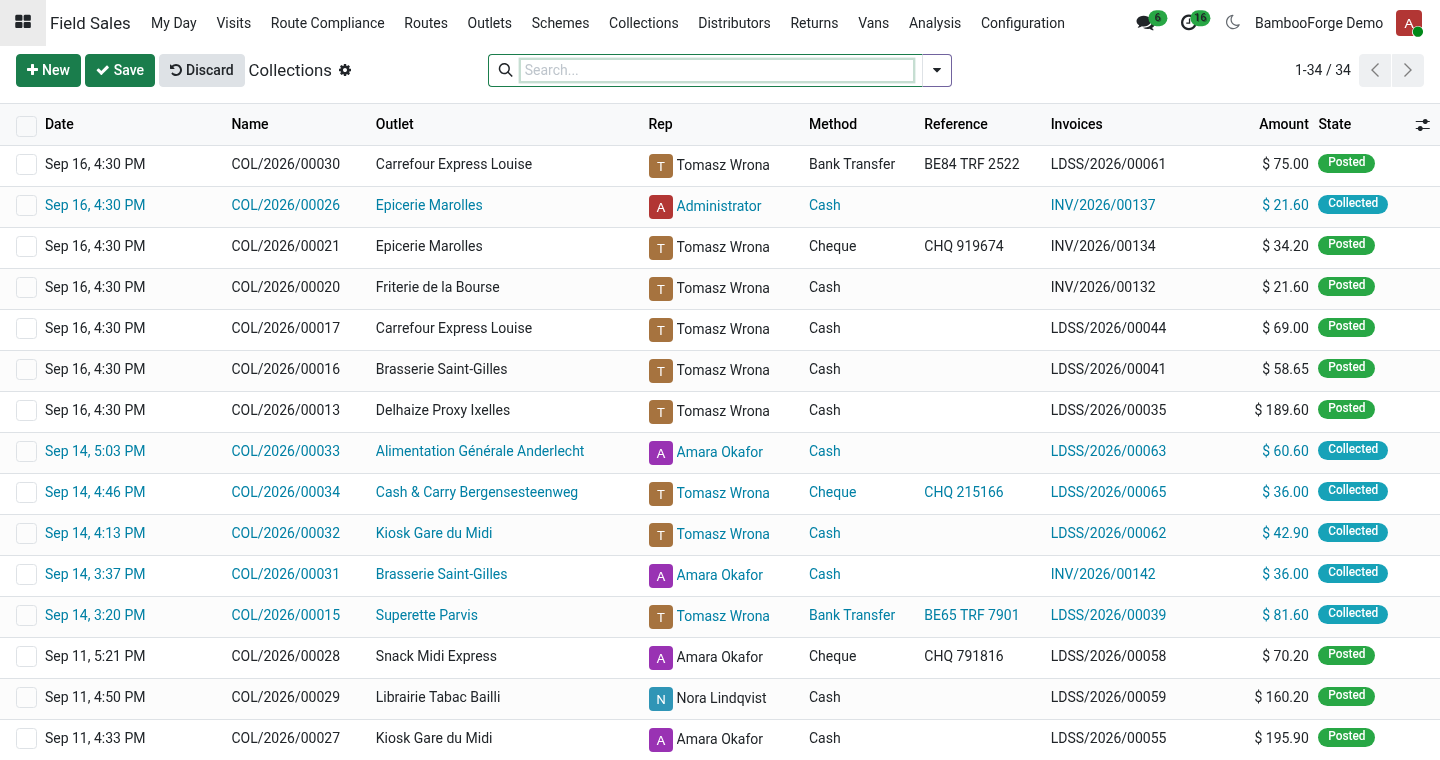Open the Outlets menu
This screenshot has width=1440, height=760.
tap(489, 23)
